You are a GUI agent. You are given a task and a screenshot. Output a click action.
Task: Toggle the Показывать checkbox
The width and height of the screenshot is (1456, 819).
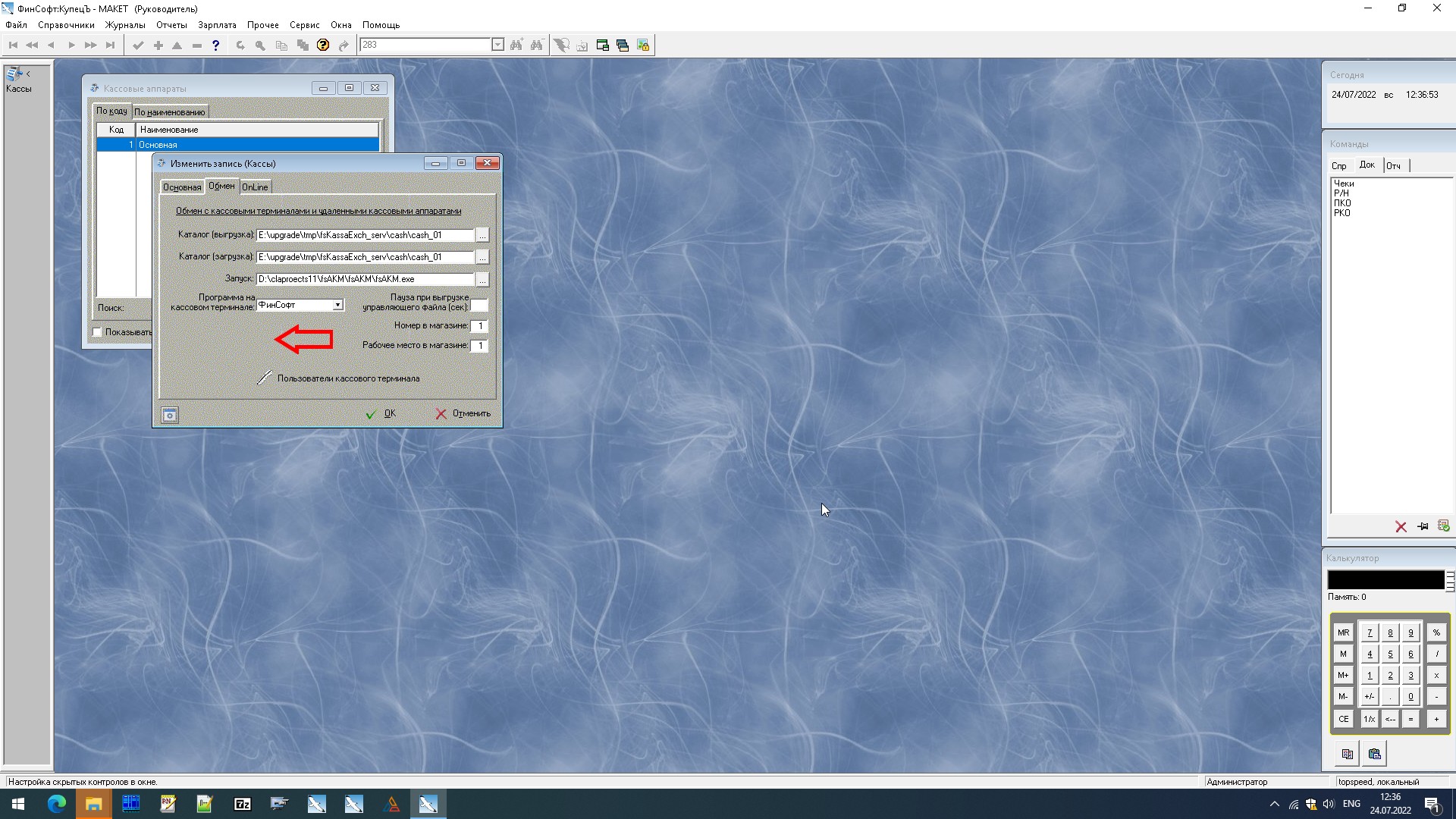97,332
